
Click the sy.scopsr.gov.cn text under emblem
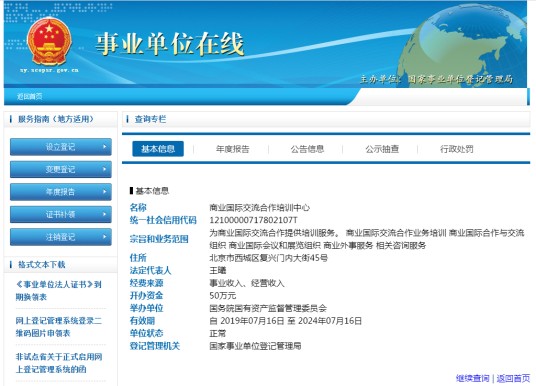tap(49, 70)
